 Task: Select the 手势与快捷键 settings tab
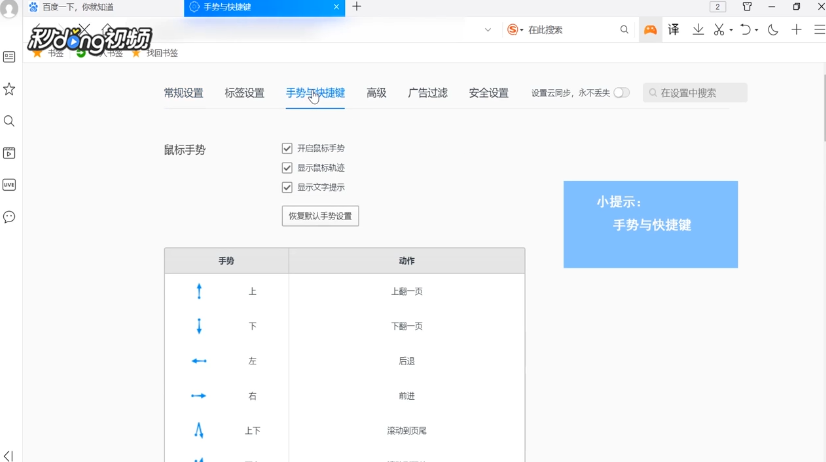(315, 93)
